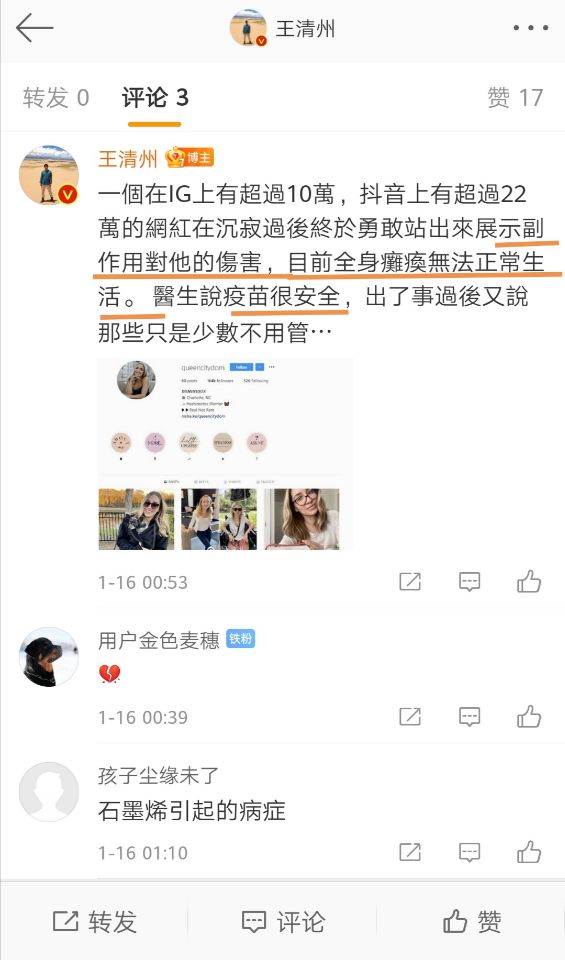Like the 石墨烯引起的病症 comment

[529, 852]
